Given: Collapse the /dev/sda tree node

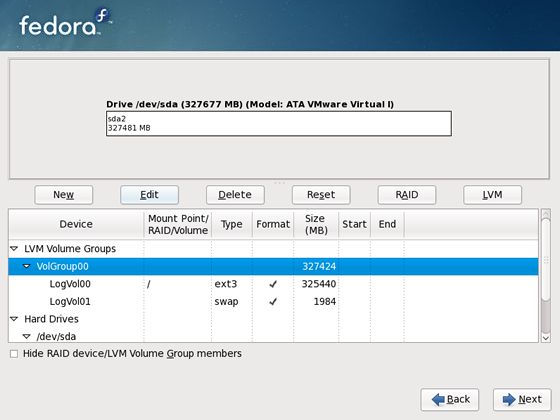Looking at the screenshot, I should tap(26, 336).
